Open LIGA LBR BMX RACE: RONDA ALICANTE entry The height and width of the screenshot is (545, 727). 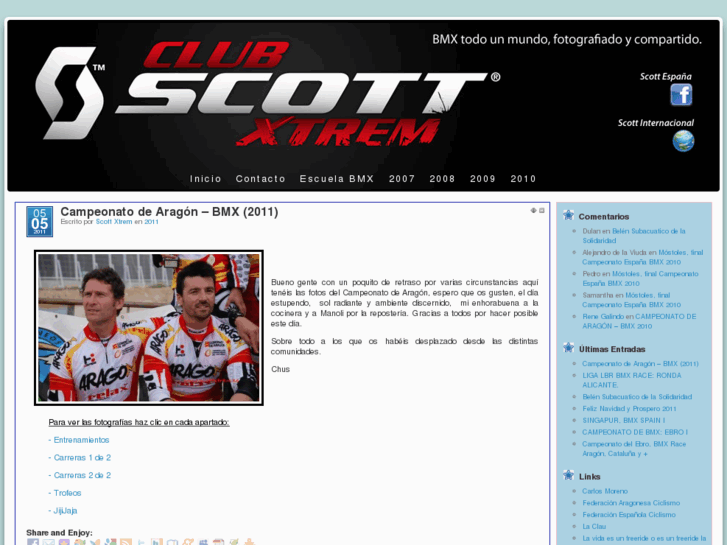(632, 380)
